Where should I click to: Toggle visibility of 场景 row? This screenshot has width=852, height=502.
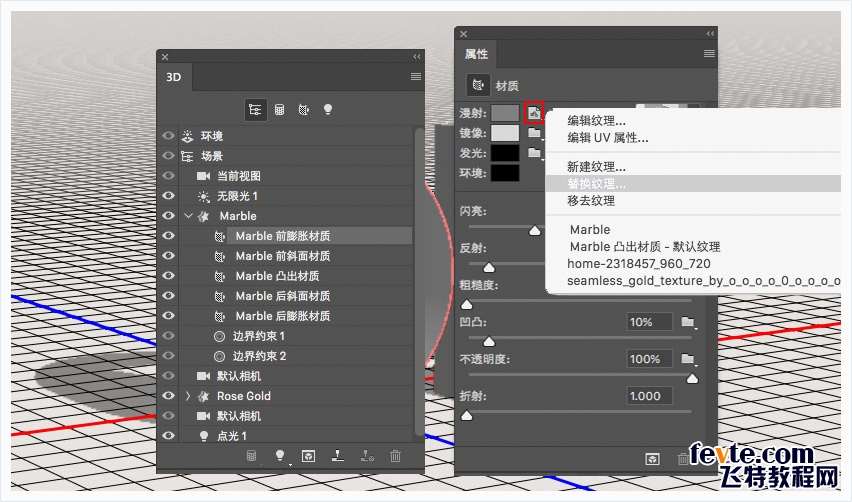tap(168, 156)
